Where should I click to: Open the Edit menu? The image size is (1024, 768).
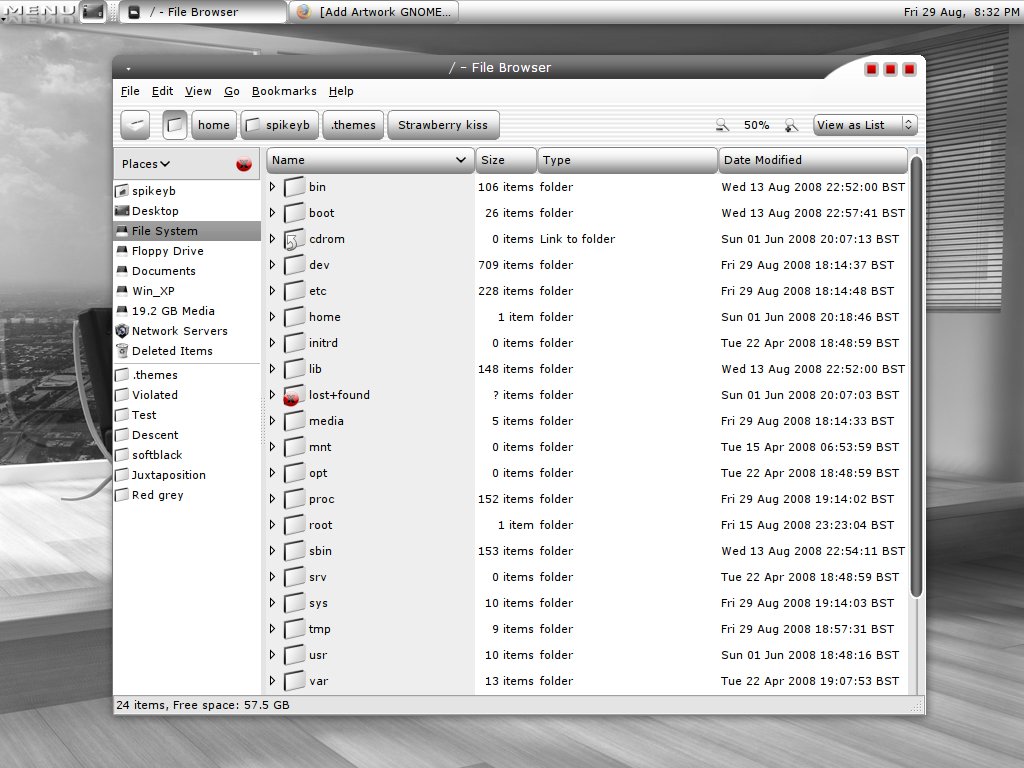[x=162, y=91]
